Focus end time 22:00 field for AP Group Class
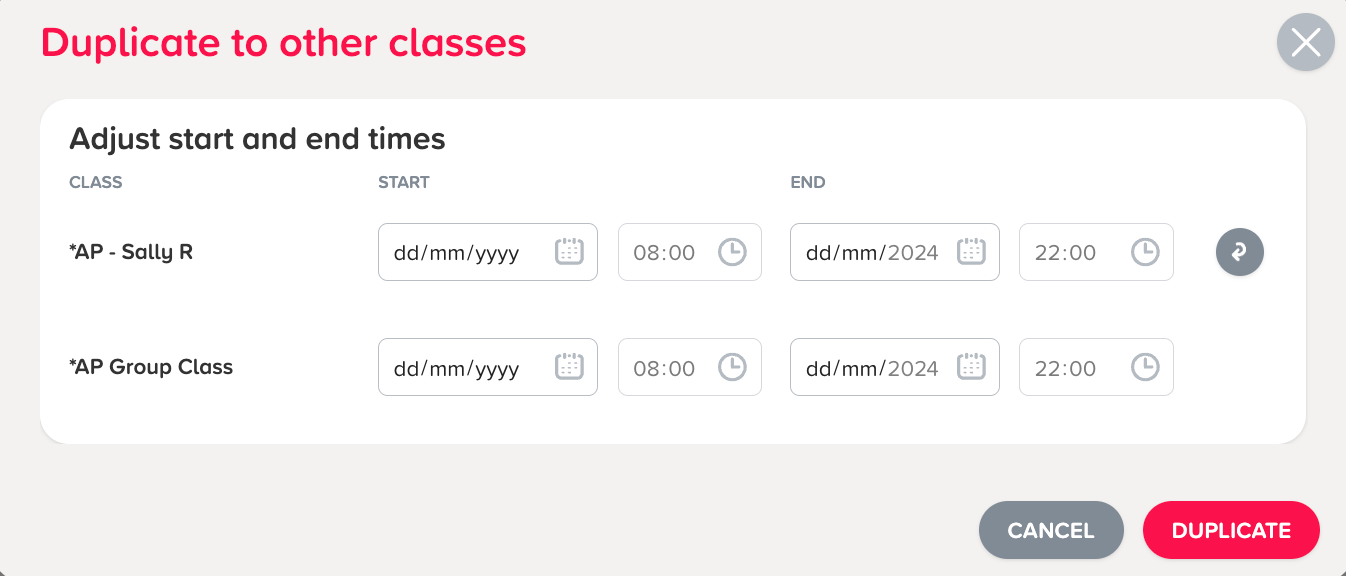Screen dimensions: 1346x576 click(x=1096, y=367)
